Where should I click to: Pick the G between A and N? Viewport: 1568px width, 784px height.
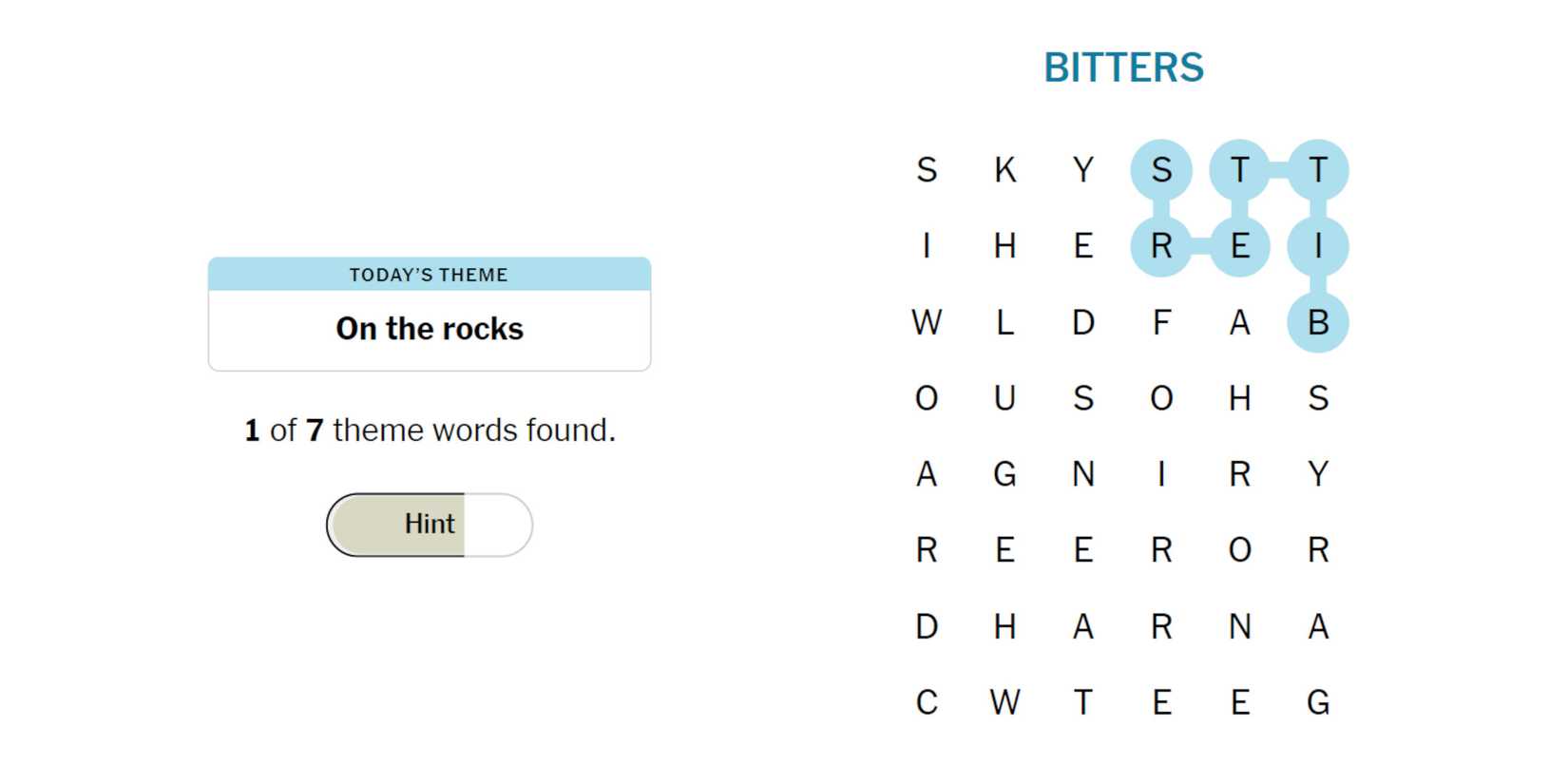(x=1004, y=473)
